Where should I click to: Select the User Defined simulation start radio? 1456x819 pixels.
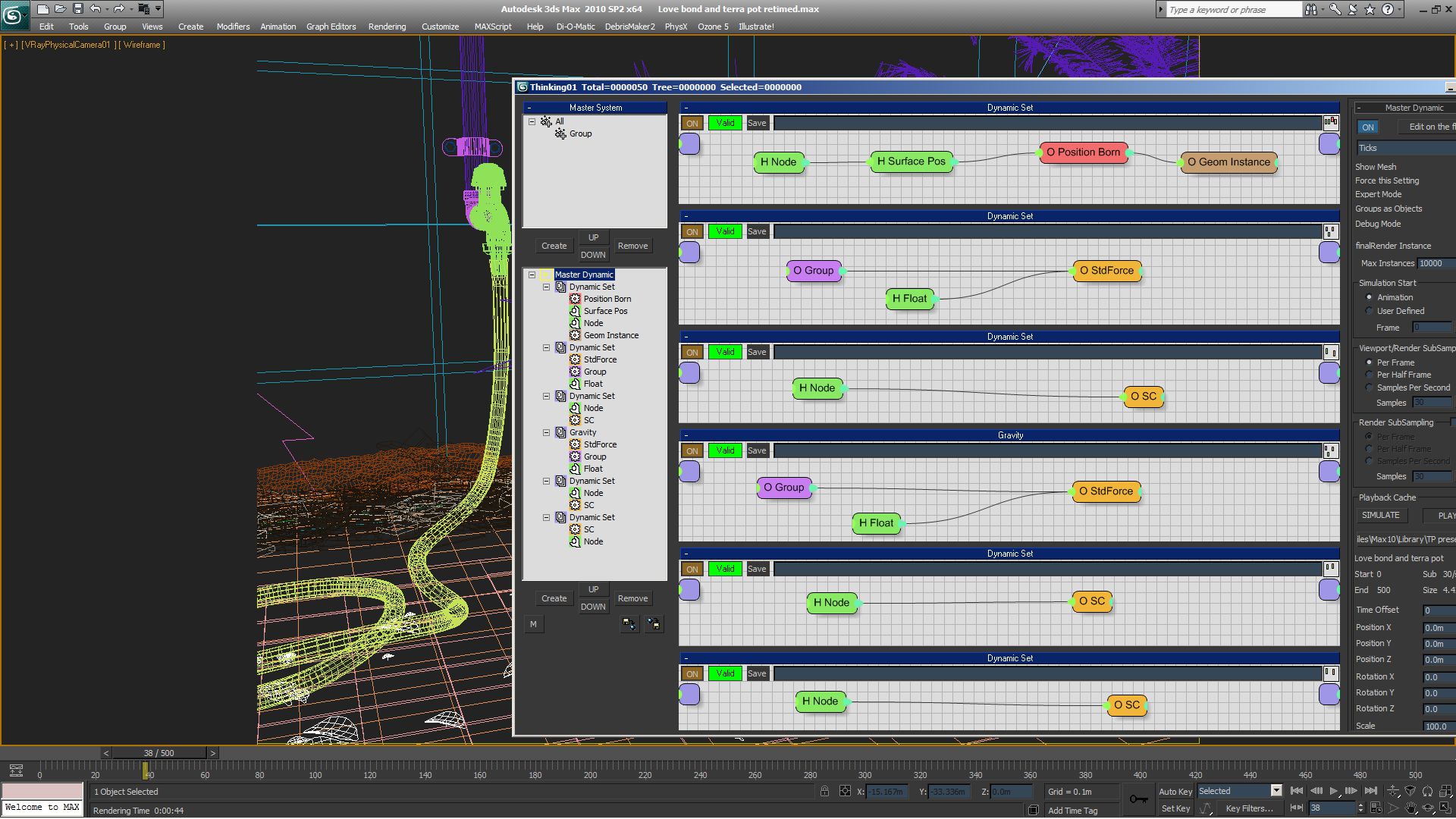pos(1369,311)
